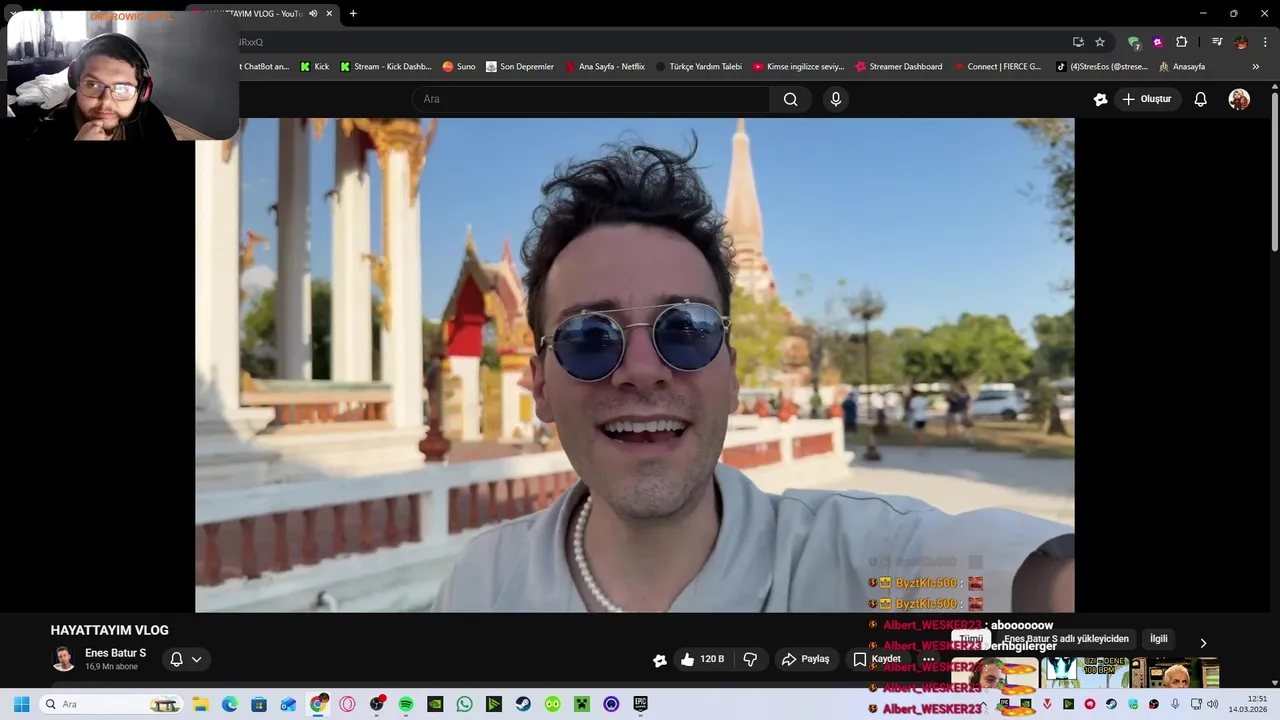This screenshot has width=1280, height=720.
Task: Open the Connect | FIERCE G... bookmark
Action: [998, 67]
